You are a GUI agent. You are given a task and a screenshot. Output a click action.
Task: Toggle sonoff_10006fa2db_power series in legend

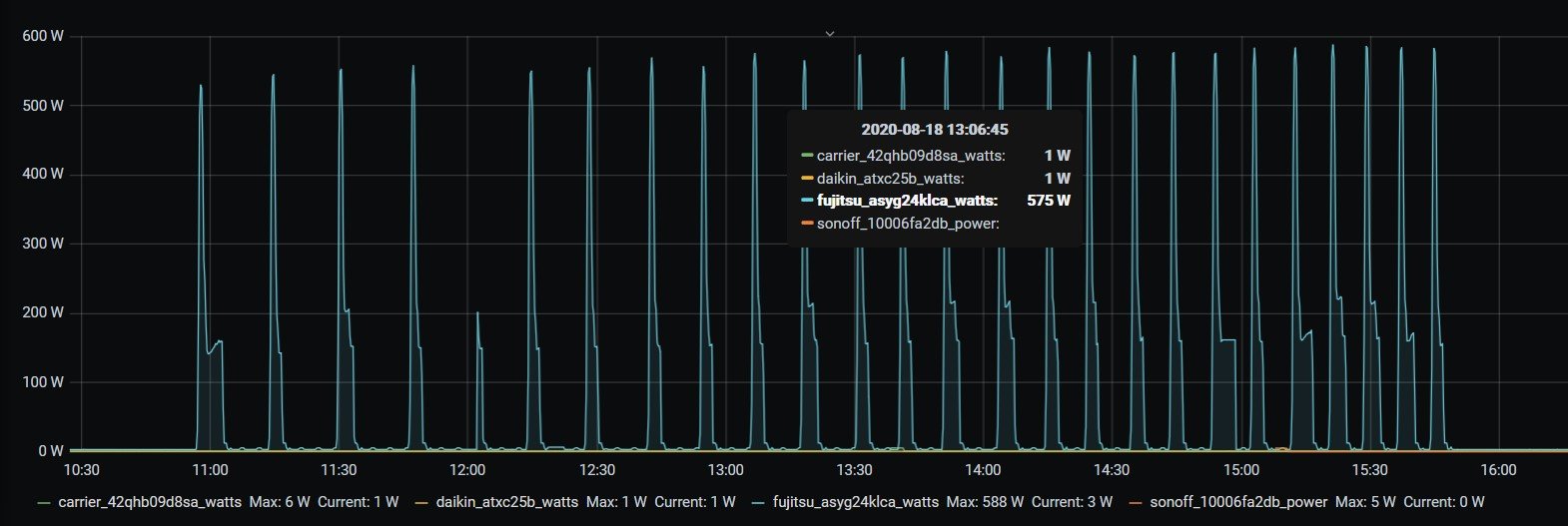pyautogui.click(x=1238, y=502)
